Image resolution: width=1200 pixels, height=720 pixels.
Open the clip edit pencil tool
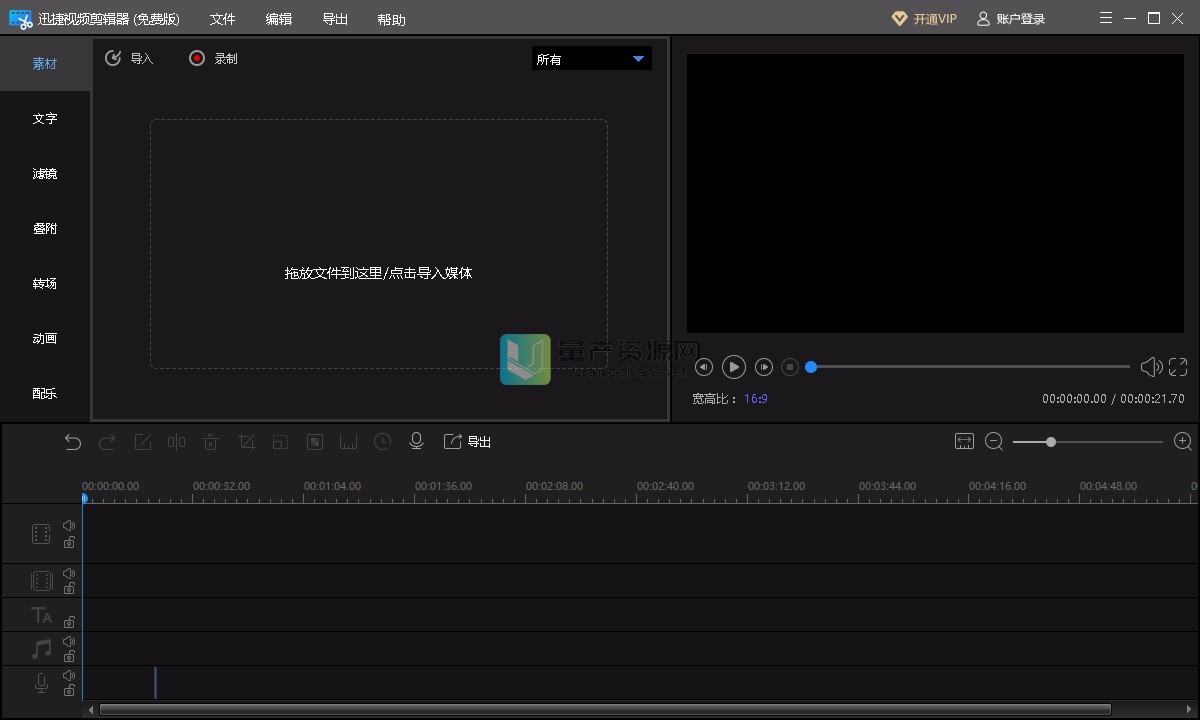[143, 442]
